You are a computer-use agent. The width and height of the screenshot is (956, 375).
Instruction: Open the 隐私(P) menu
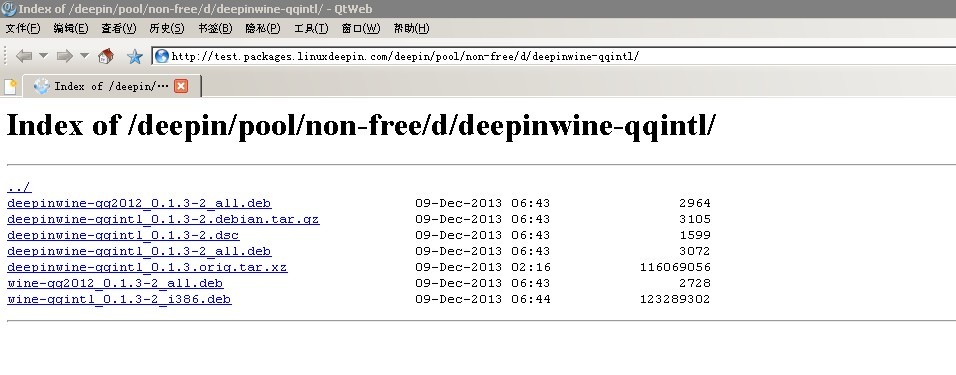[263, 28]
